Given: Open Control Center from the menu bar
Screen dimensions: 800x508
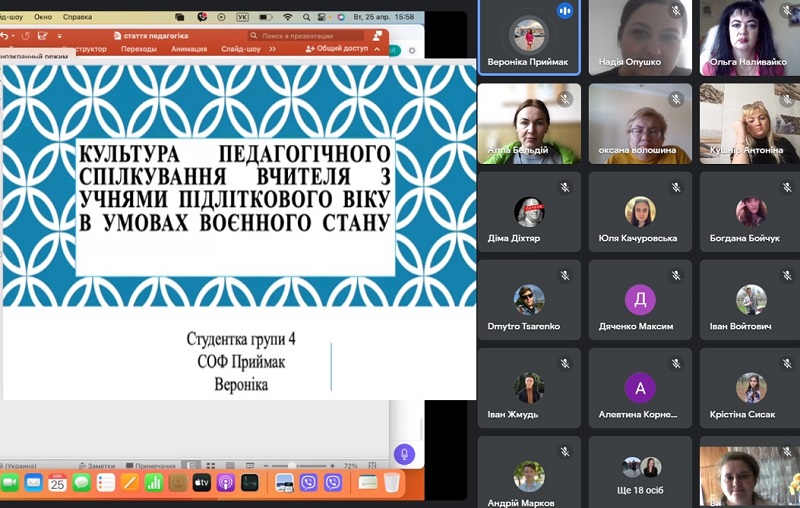Looking at the screenshot, I should pos(321,17).
